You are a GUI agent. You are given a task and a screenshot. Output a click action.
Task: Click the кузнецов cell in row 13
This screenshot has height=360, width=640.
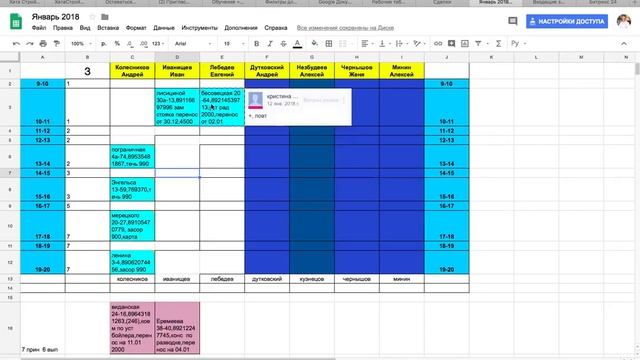312,279
